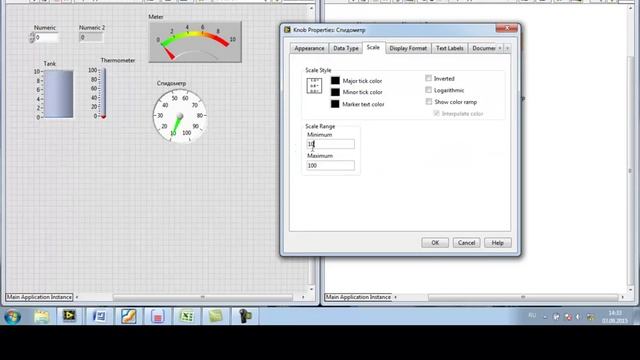Open Windows Explorer from the taskbar
The image size is (640, 360).
pos(41,317)
